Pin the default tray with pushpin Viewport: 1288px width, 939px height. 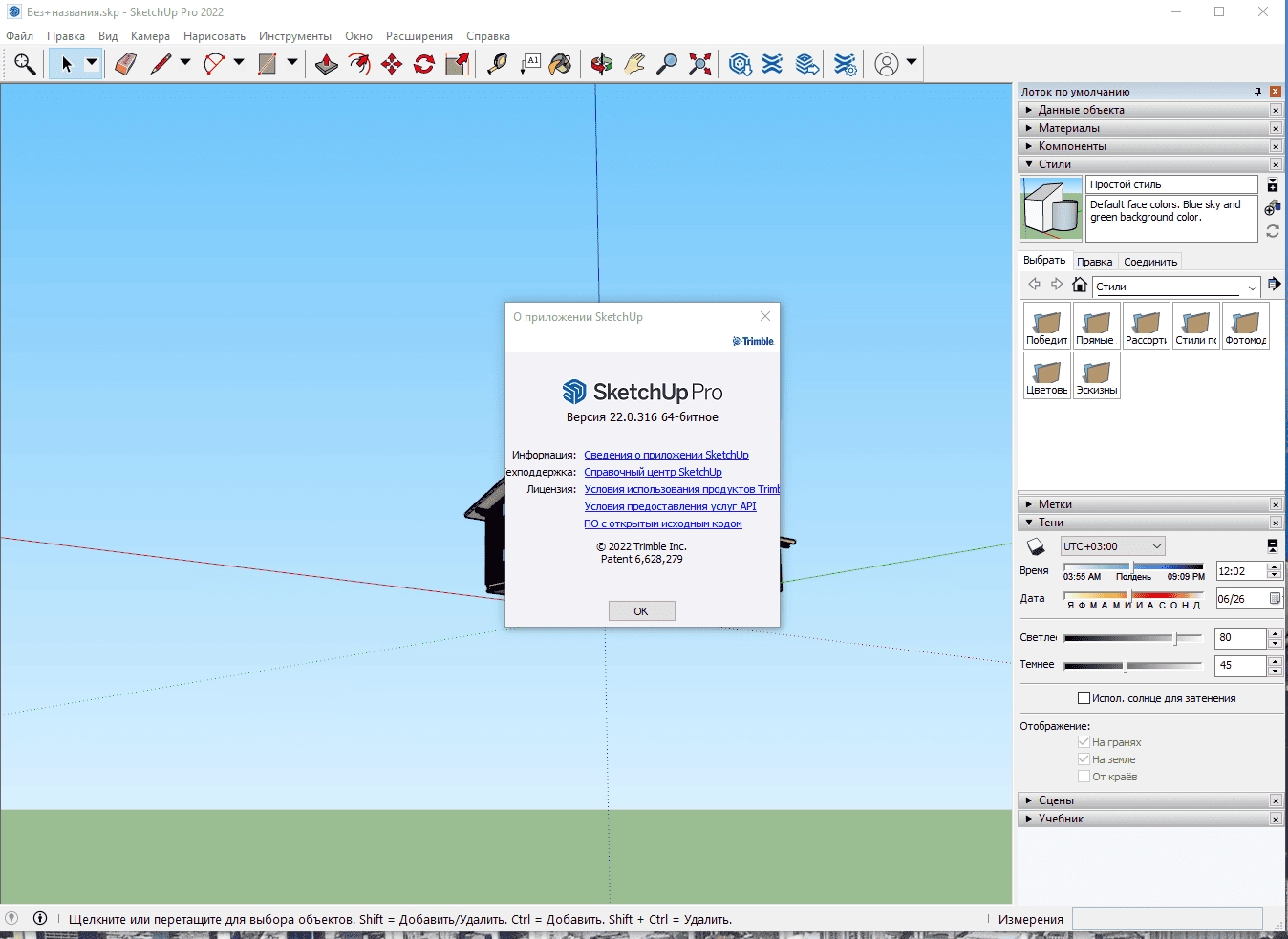(1257, 92)
